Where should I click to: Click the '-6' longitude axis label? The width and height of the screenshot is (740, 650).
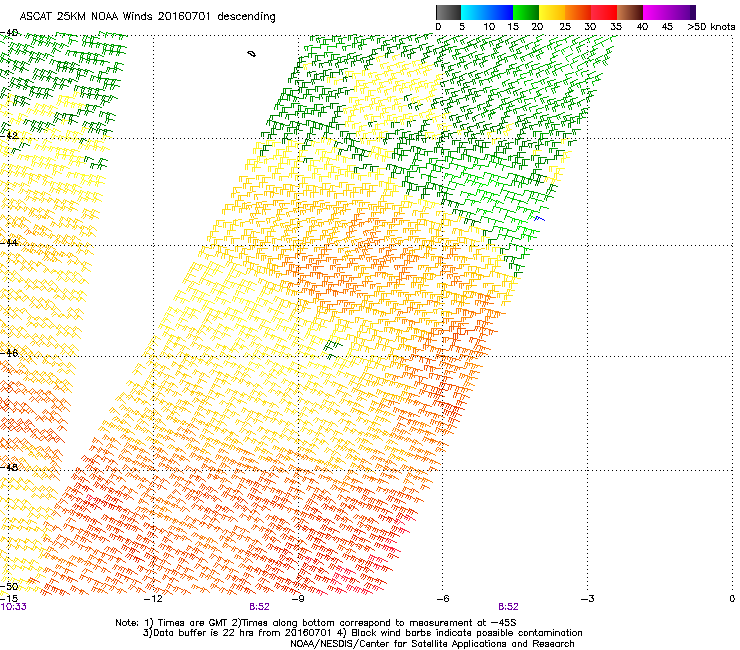[442, 599]
